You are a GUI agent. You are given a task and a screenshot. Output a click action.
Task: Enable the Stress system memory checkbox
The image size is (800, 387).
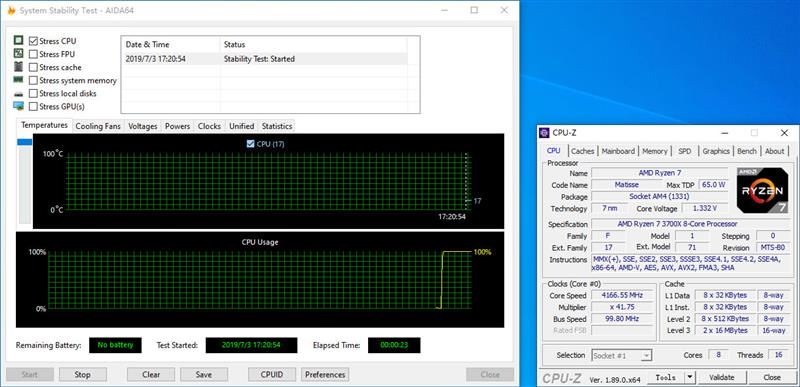click(x=33, y=81)
